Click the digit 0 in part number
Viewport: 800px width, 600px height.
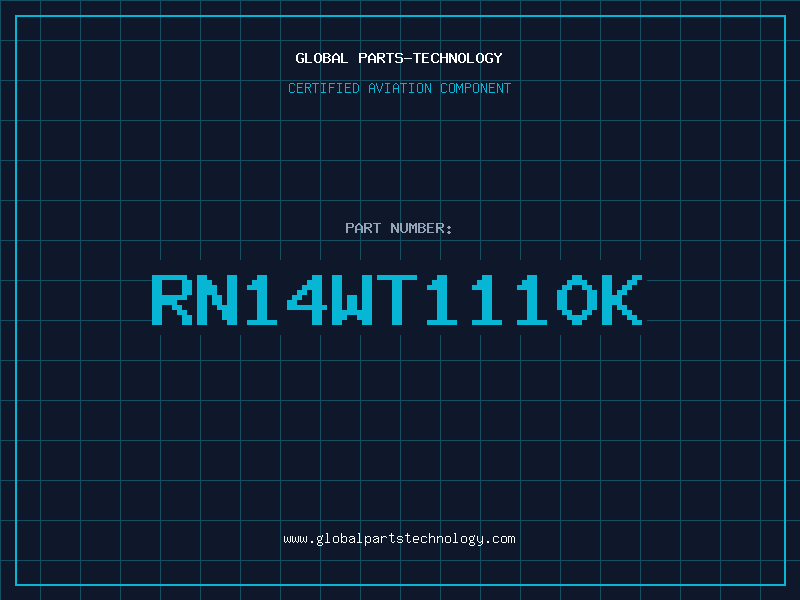pos(577,299)
